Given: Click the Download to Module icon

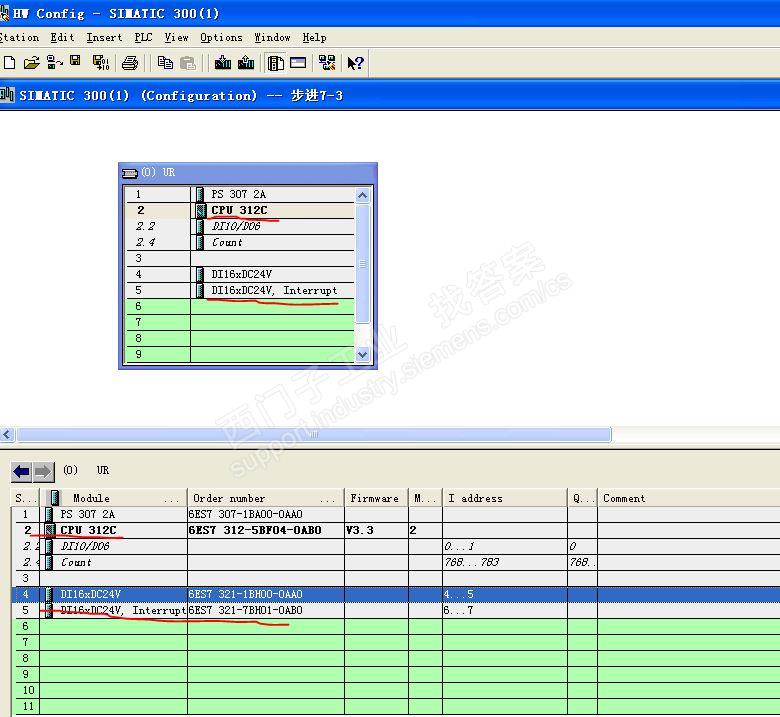Looking at the screenshot, I should [222, 63].
